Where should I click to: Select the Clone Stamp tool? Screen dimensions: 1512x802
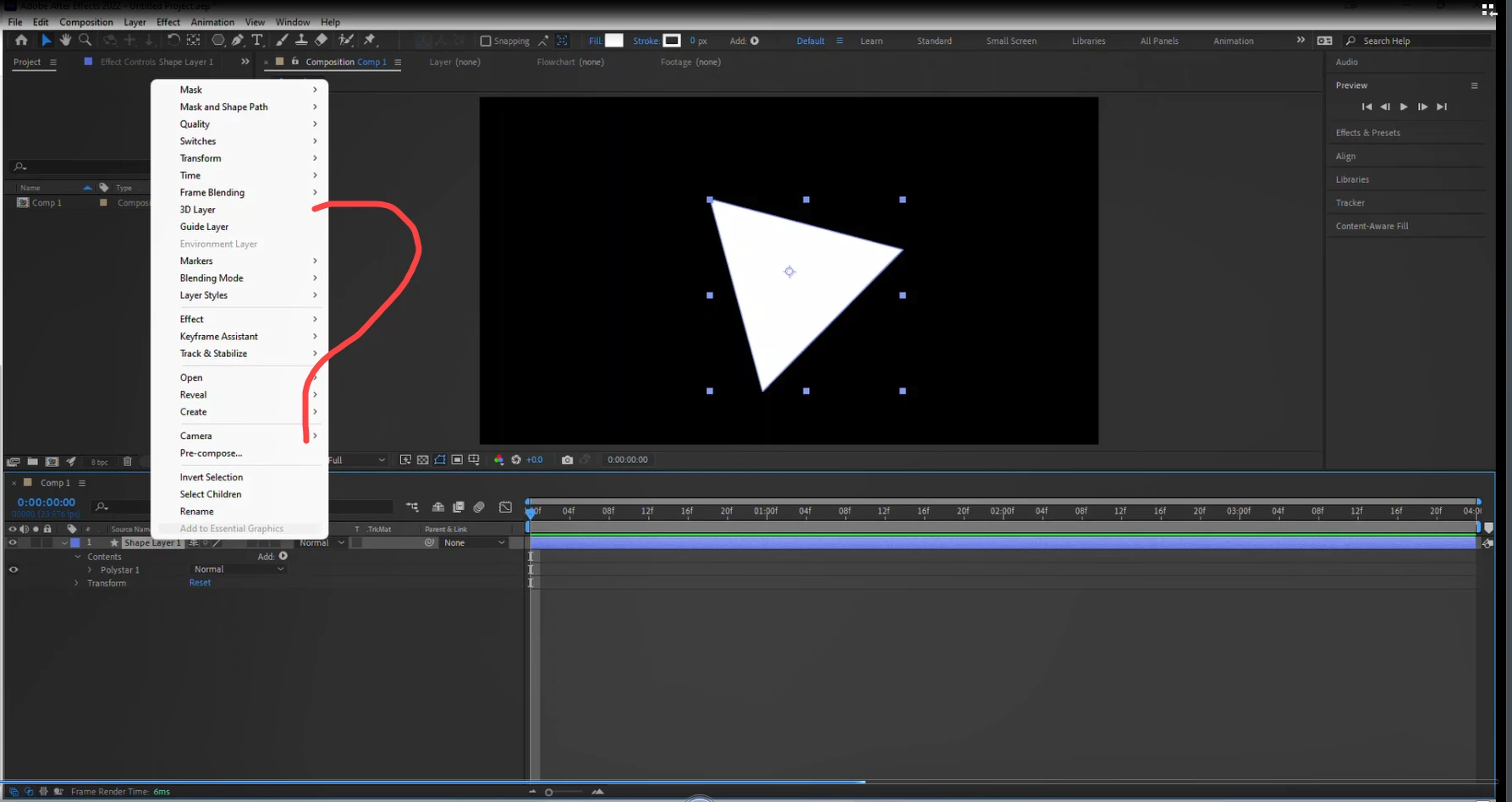pyautogui.click(x=301, y=40)
